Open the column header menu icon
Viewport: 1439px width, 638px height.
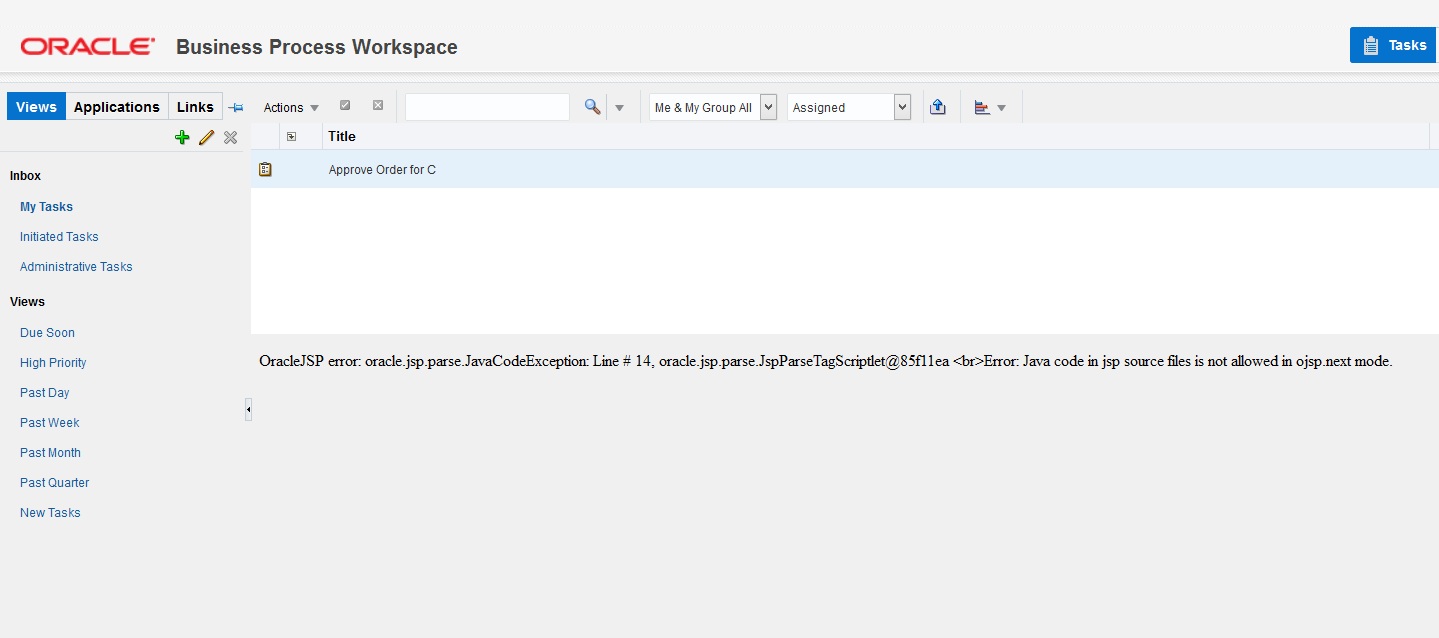click(x=291, y=137)
